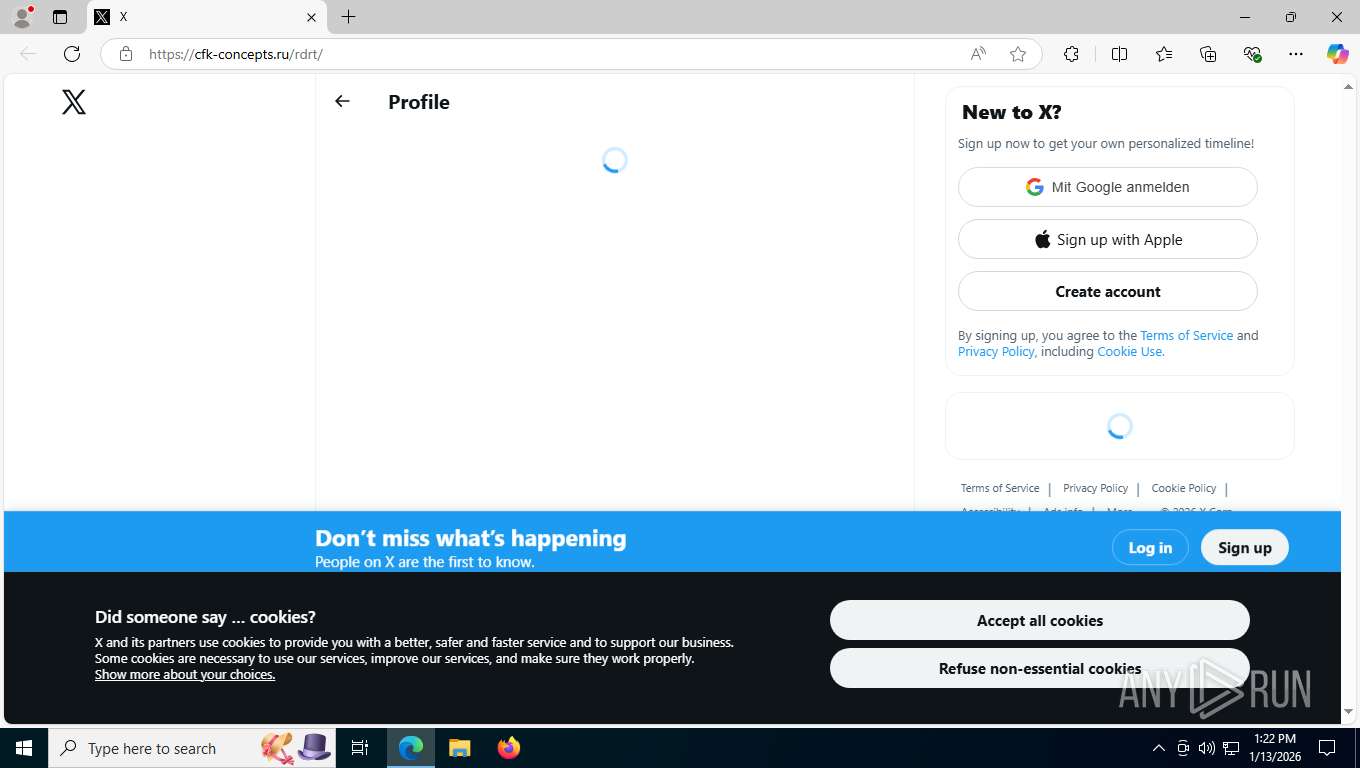The image size is (1360, 768).
Task: Click the browser back button
Action: [28, 54]
